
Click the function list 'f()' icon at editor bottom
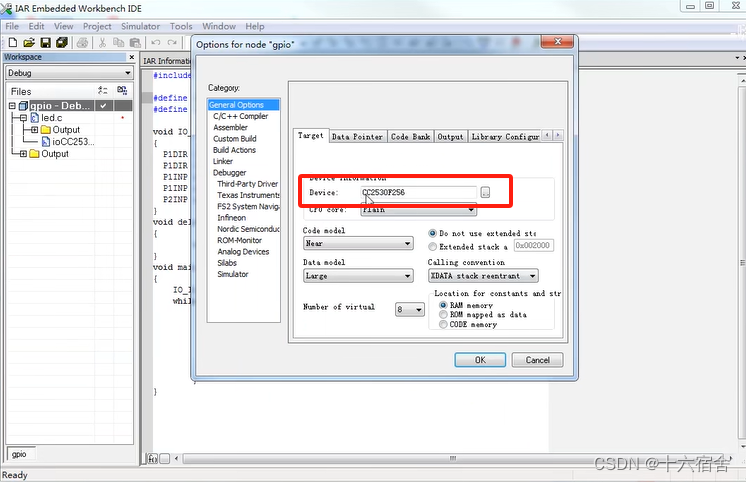pyautogui.click(x=152, y=459)
